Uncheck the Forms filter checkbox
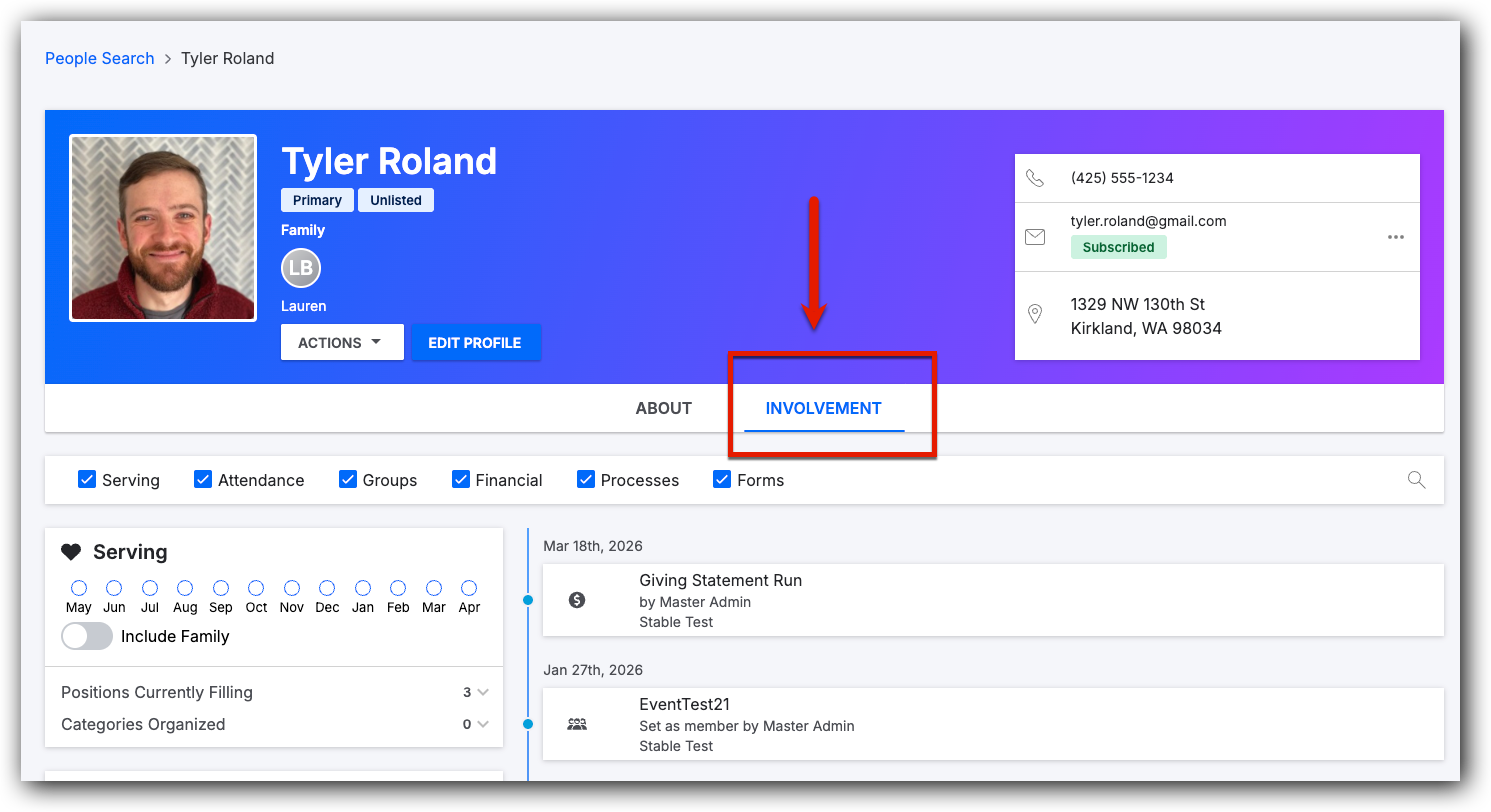The height and width of the screenshot is (812, 1491). [722, 480]
